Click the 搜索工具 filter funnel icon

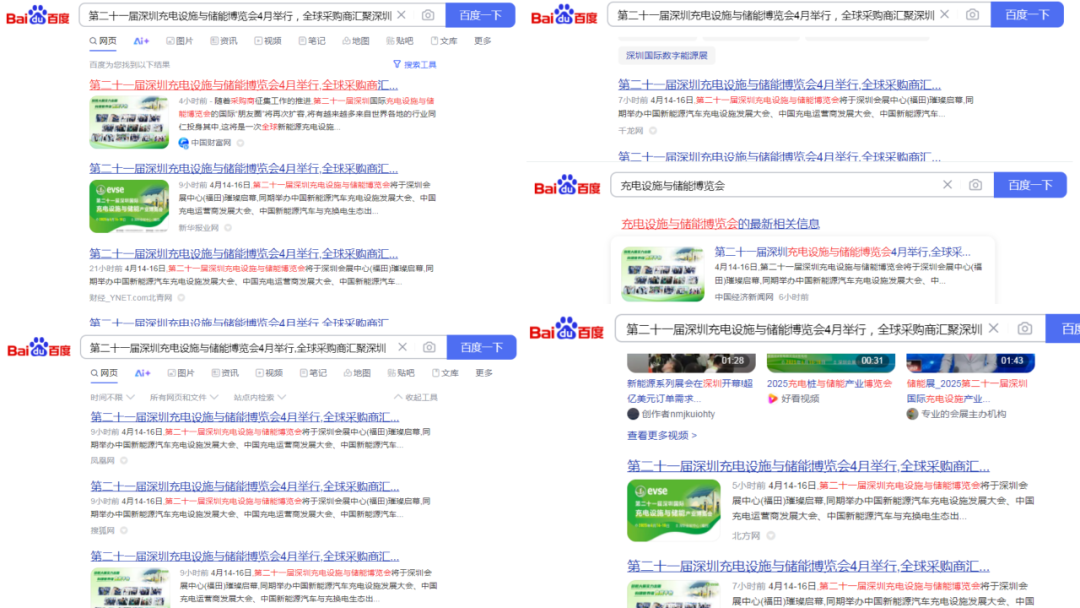pyautogui.click(x=397, y=65)
